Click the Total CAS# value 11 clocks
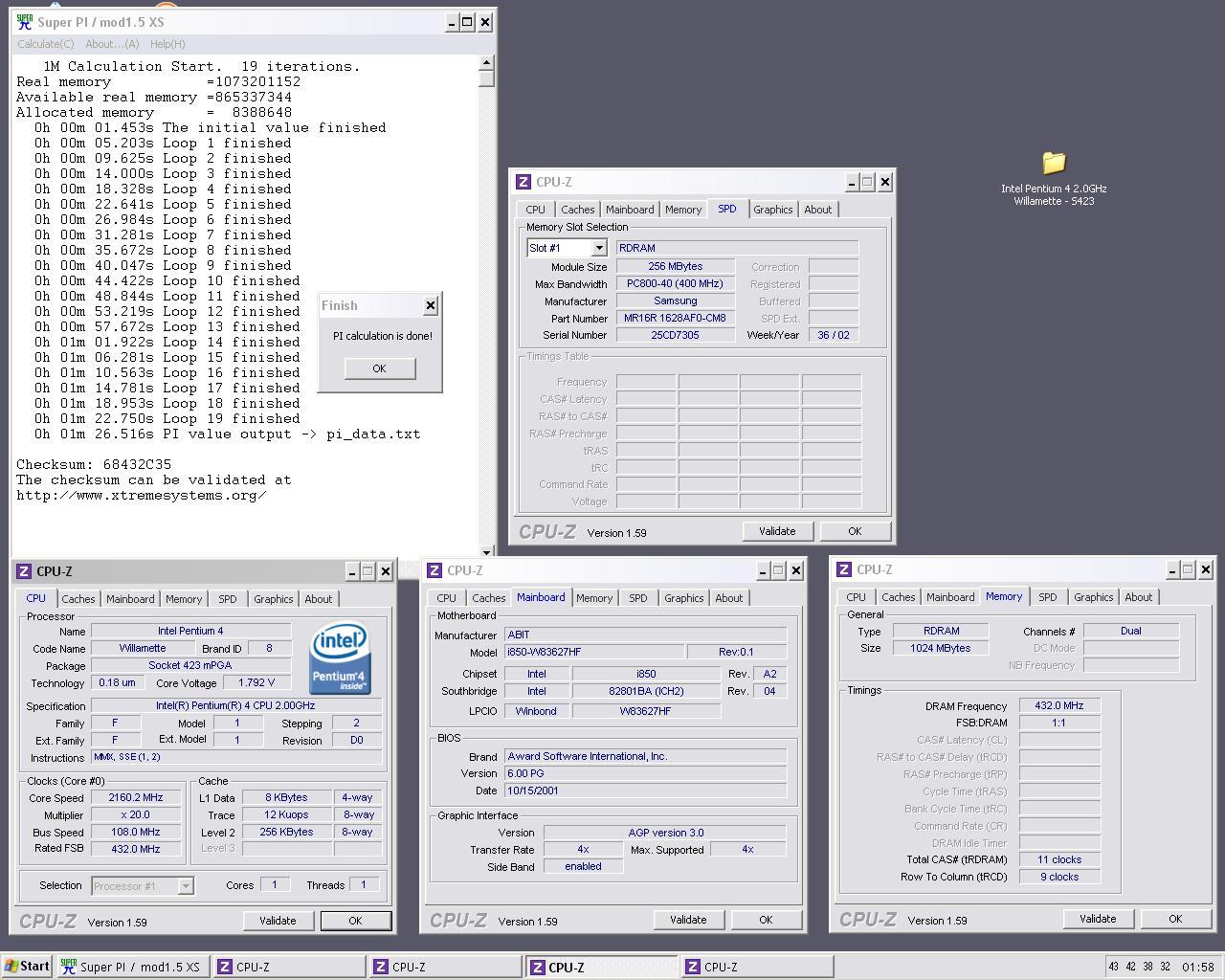This screenshot has width=1225, height=980. coord(1058,859)
